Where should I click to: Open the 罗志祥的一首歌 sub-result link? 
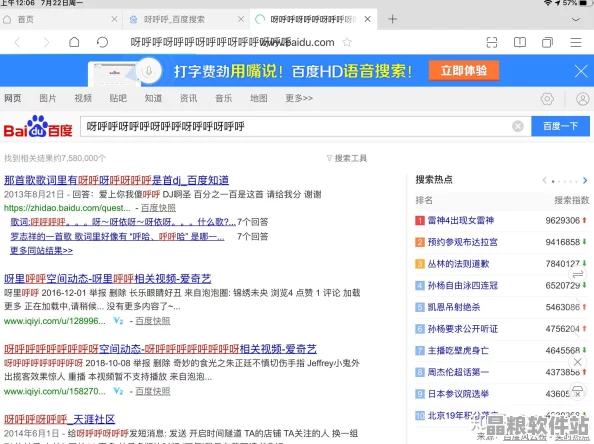click(117, 236)
